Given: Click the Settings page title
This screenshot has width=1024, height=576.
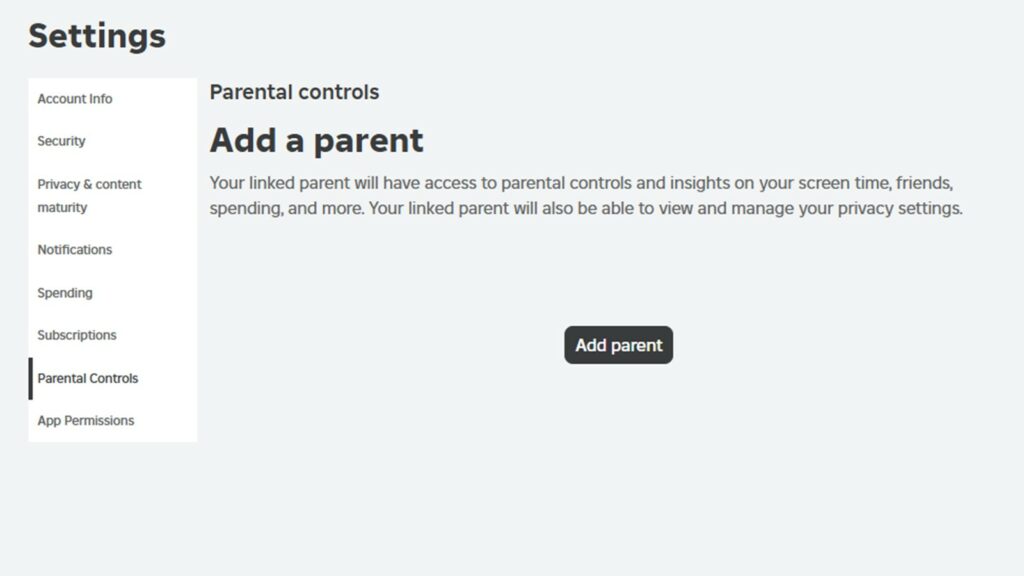Looking at the screenshot, I should (x=97, y=36).
